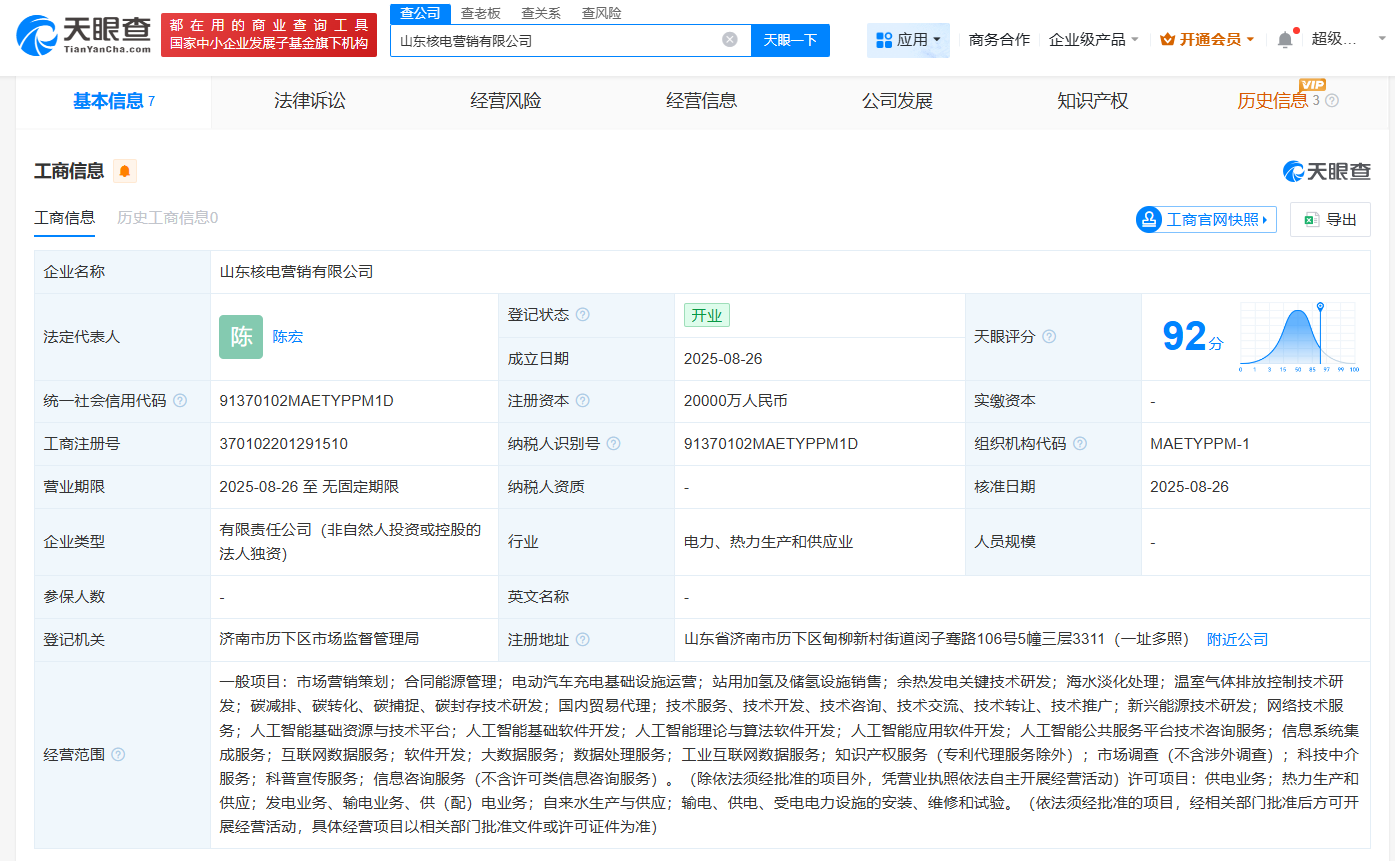This screenshot has width=1395, height=861.
Task: Click the clear × icon in the search box
Action: pos(729,40)
